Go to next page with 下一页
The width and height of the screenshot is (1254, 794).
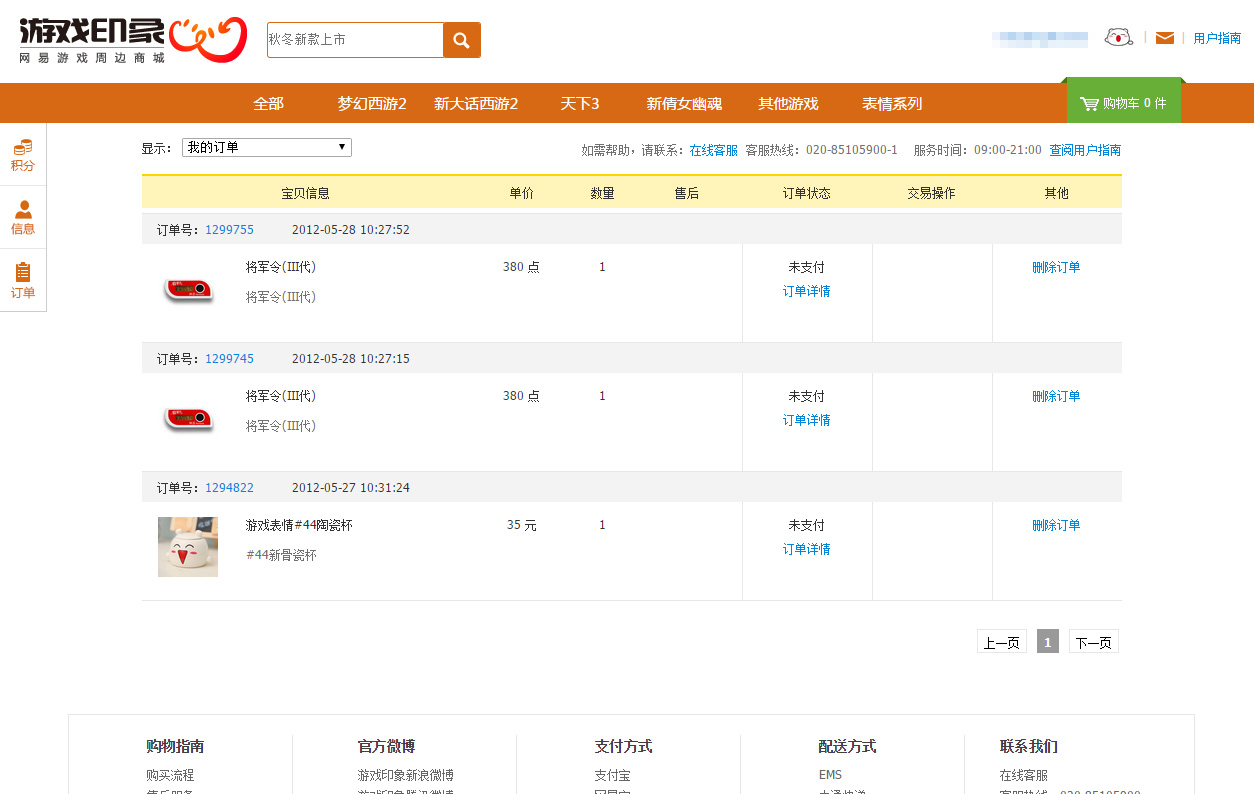tap(1094, 642)
